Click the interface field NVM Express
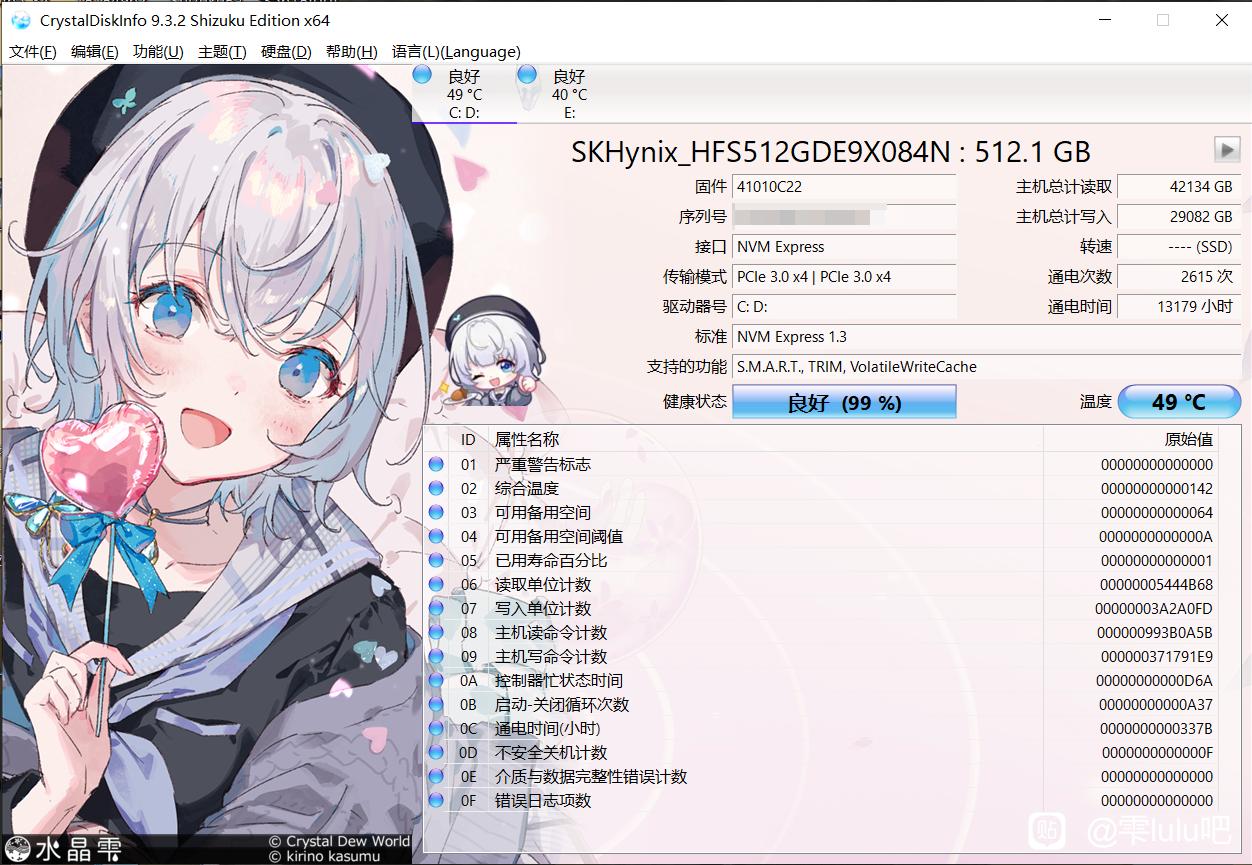 pyautogui.click(x=844, y=246)
